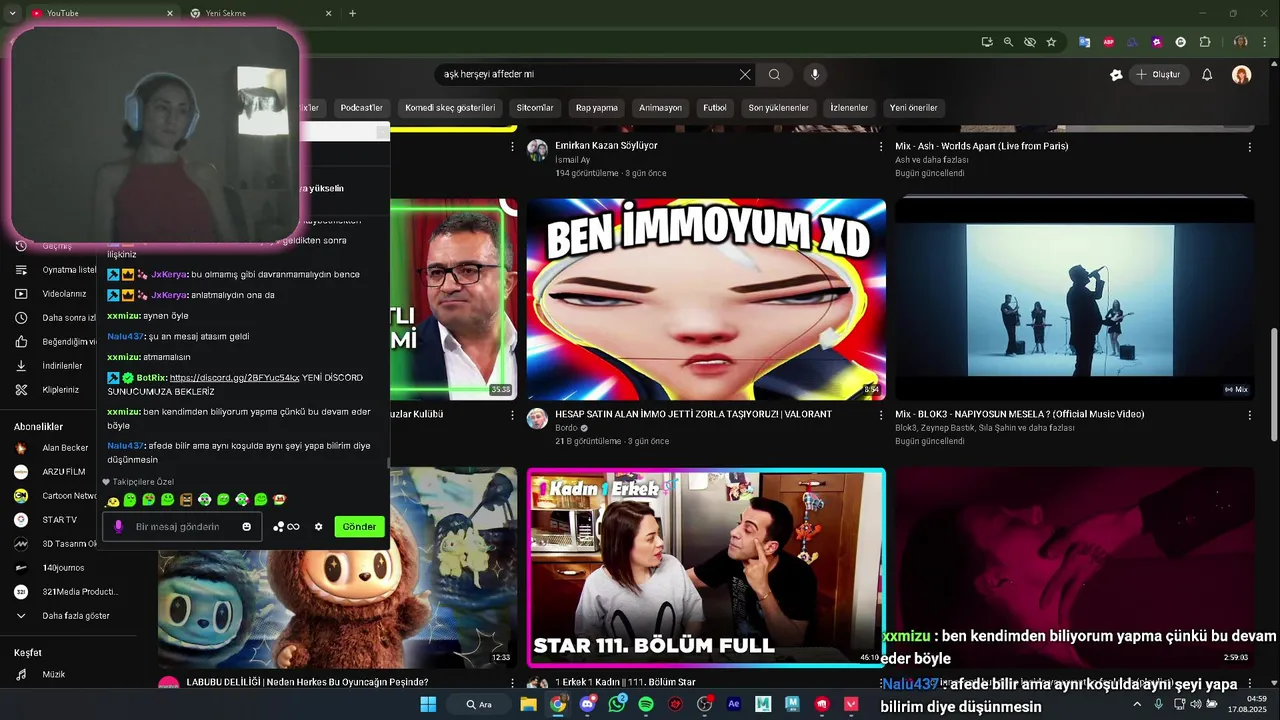The width and height of the screenshot is (1280, 720).
Task: Open the Chrome three-dot menu
Action: (1264, 42)
